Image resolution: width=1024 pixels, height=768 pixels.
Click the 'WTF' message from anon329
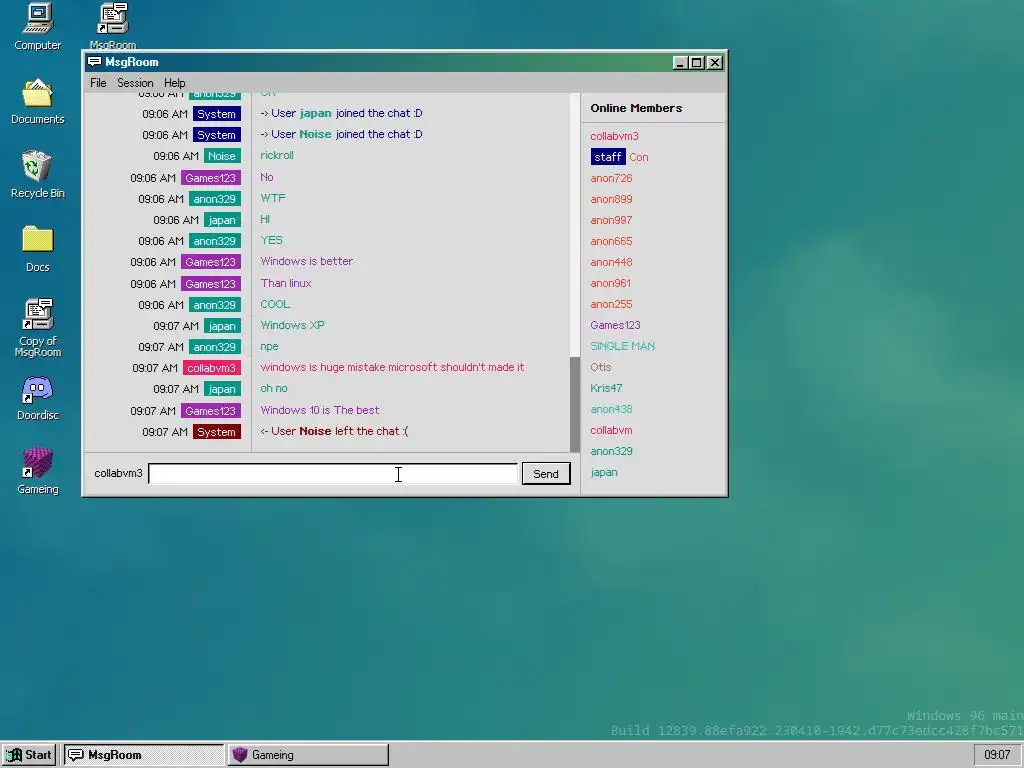tap(273, 198)
